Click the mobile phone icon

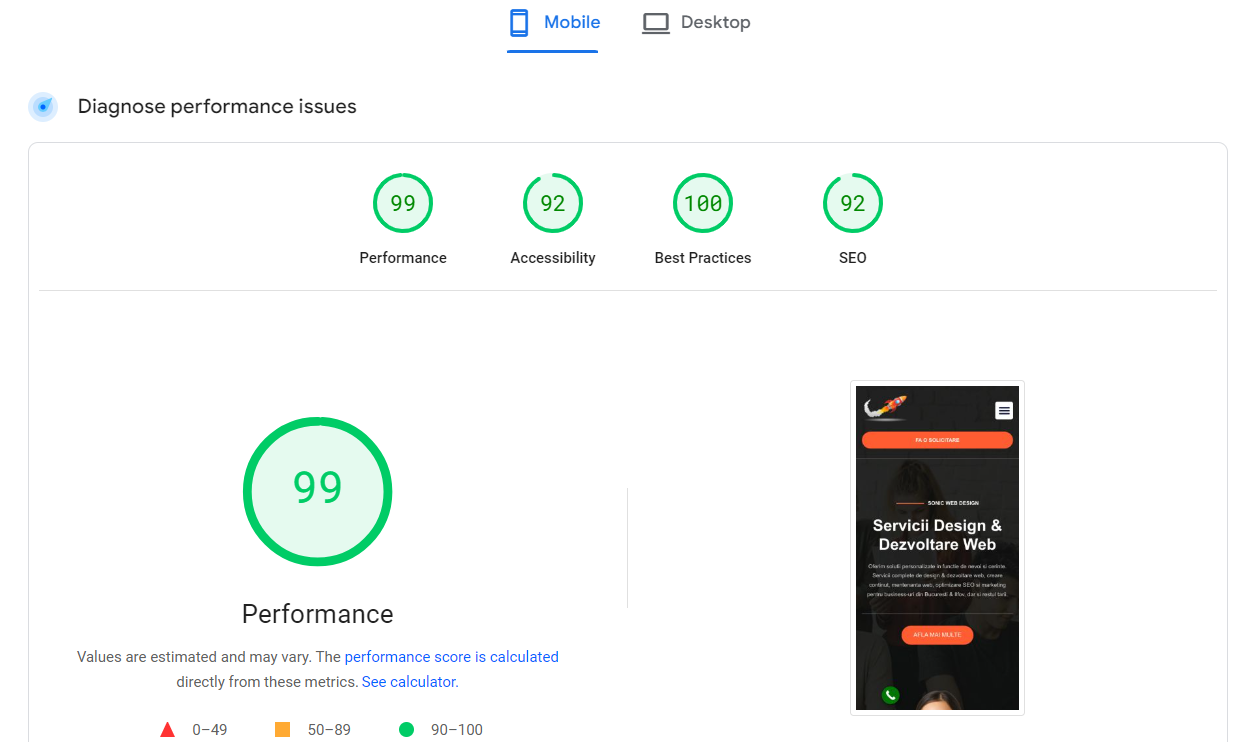coord(518,23)
